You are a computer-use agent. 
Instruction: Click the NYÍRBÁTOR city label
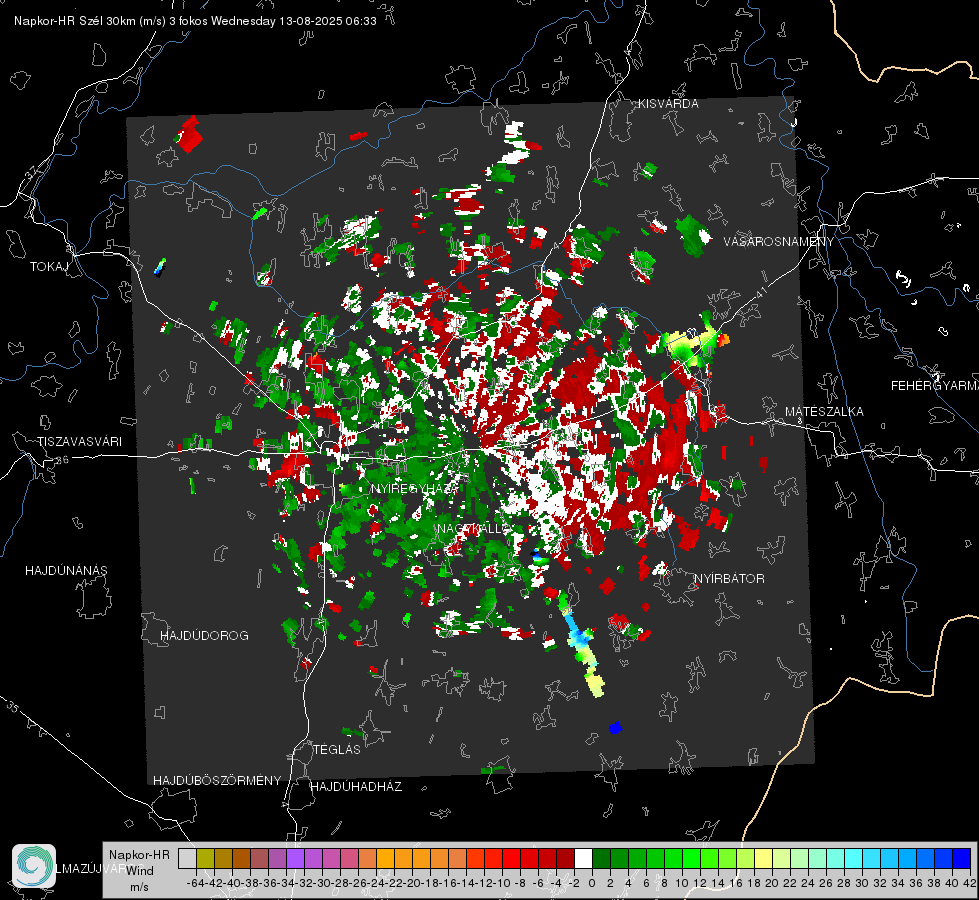coord(729,579)
